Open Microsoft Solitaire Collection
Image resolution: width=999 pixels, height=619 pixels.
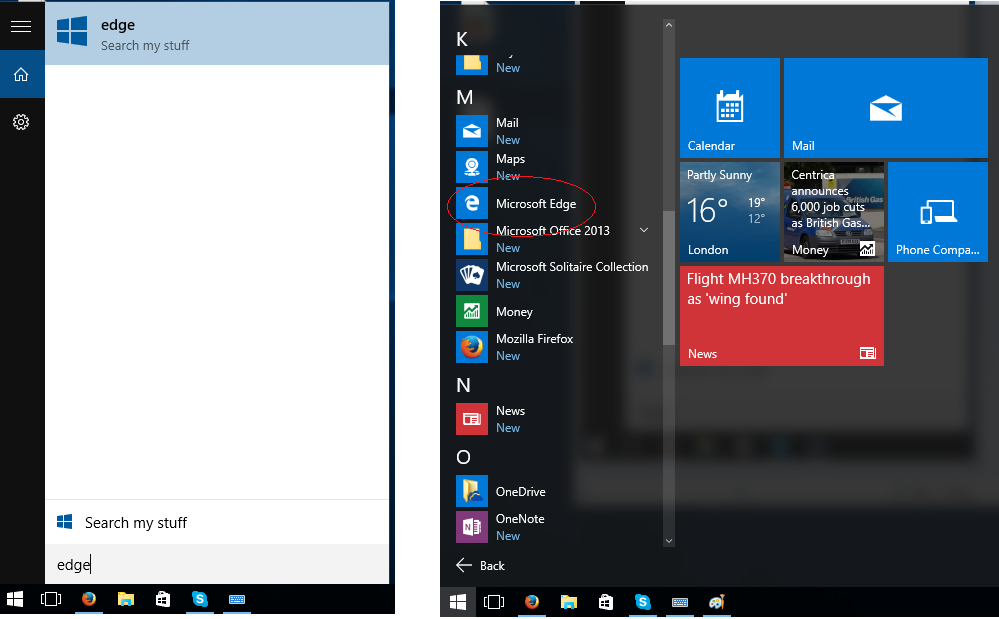pos(554,275)
